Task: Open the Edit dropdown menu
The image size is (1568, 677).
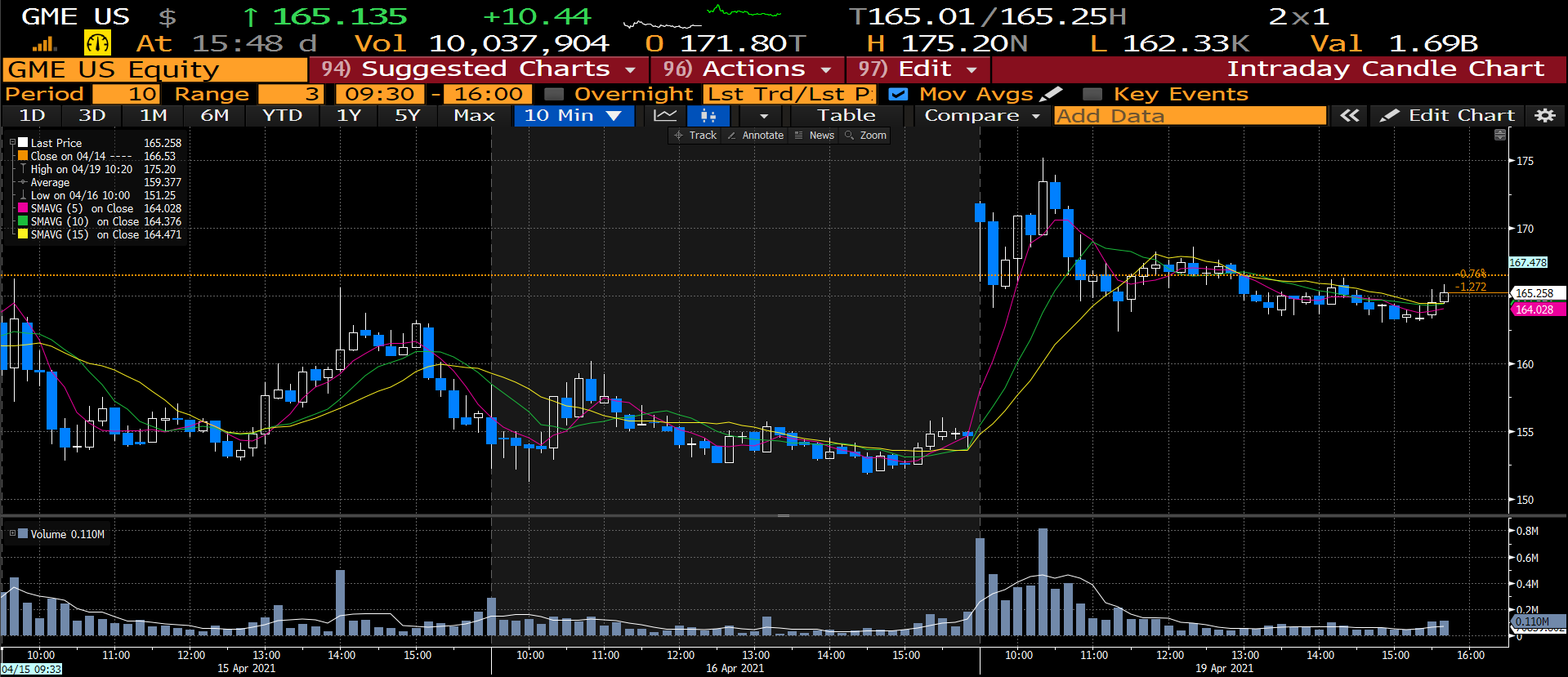Action: [918, 69]
